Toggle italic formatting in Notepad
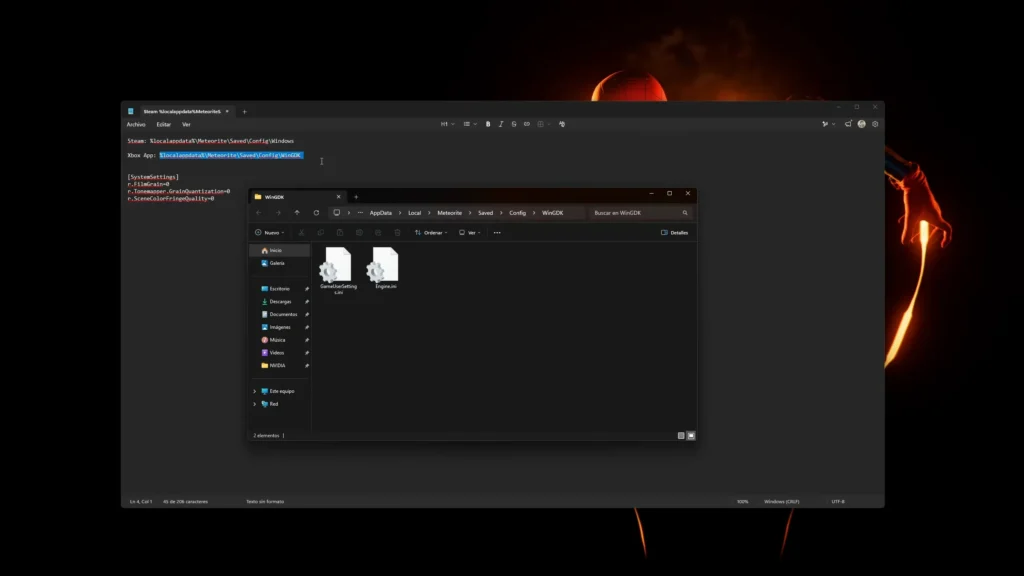The image size is (1024, 576). (x=501, y=124)
